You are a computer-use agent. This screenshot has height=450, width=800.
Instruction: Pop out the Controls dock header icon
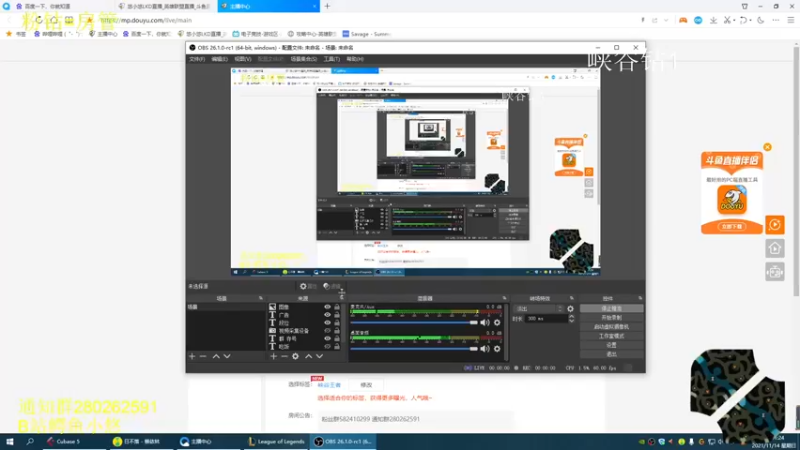(640, 298)
